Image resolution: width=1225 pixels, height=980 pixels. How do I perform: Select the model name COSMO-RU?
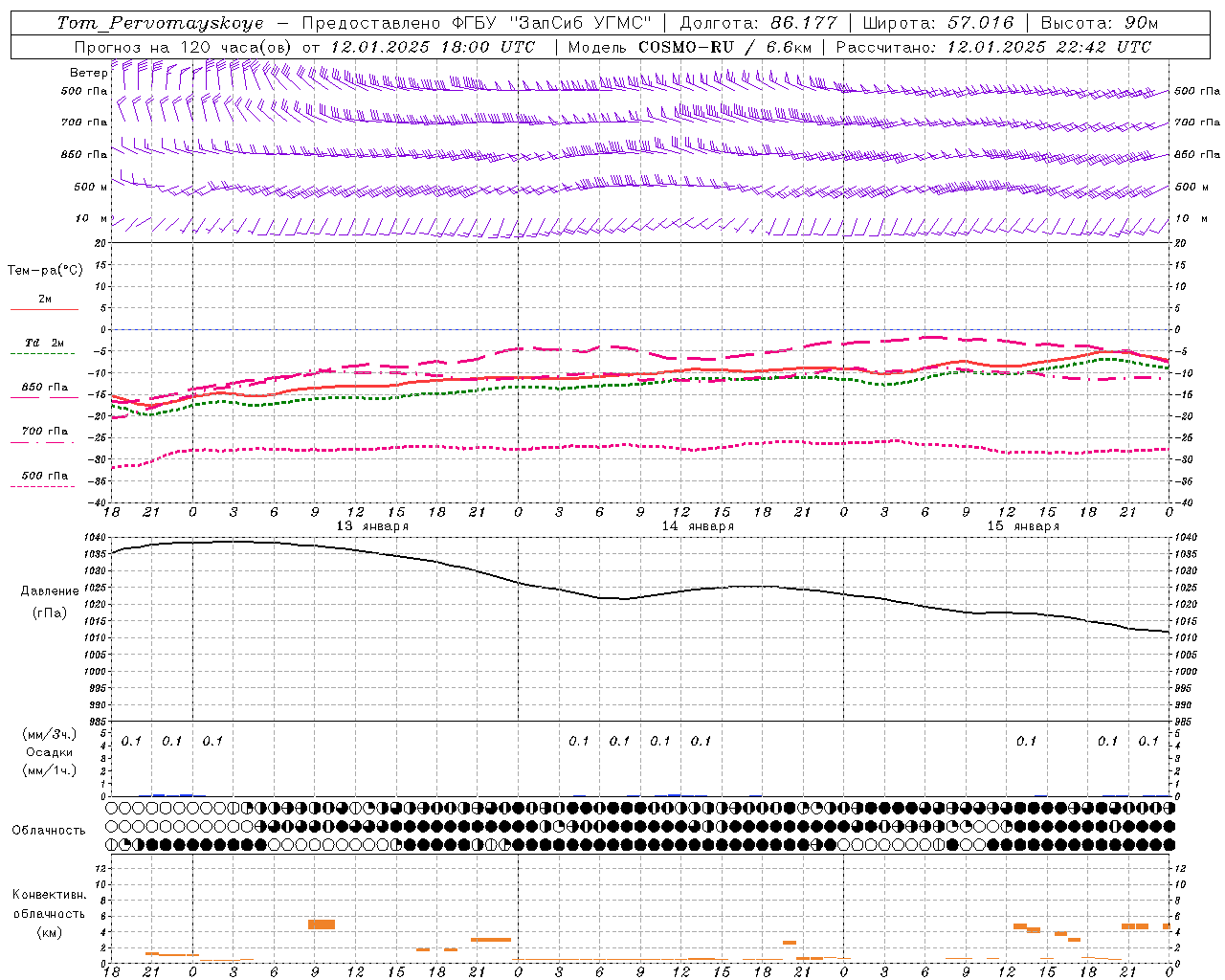(686, 47)
